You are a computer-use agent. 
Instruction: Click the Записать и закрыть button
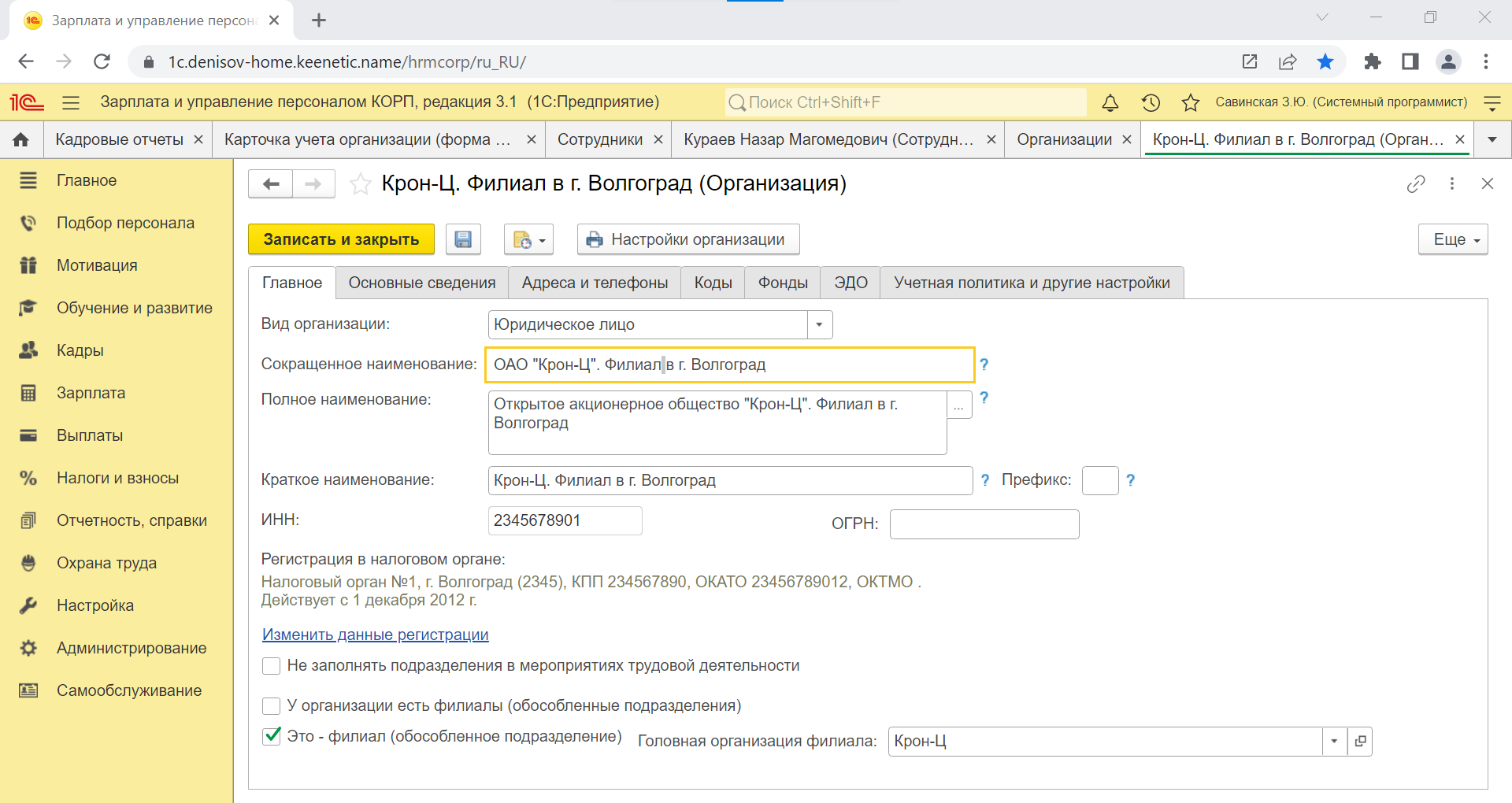pyautogui.click(x=341, y=239)
